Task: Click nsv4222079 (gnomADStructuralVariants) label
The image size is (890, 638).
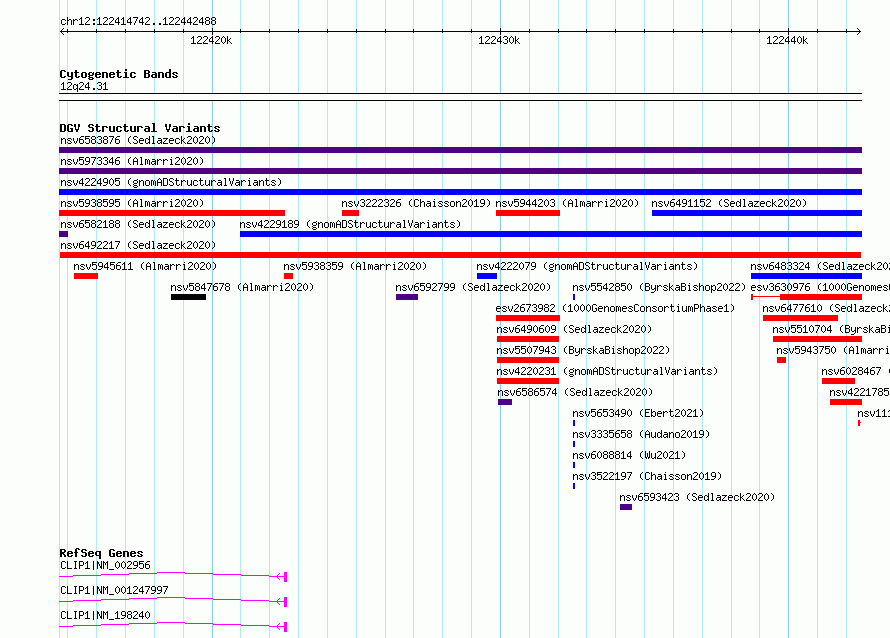Action: [x=587, y=266]
